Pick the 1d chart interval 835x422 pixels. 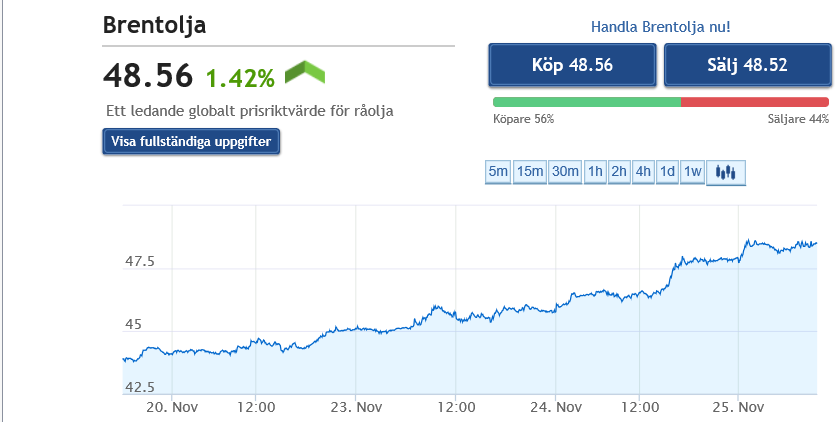pyautogui.click(x=667, y=172)
